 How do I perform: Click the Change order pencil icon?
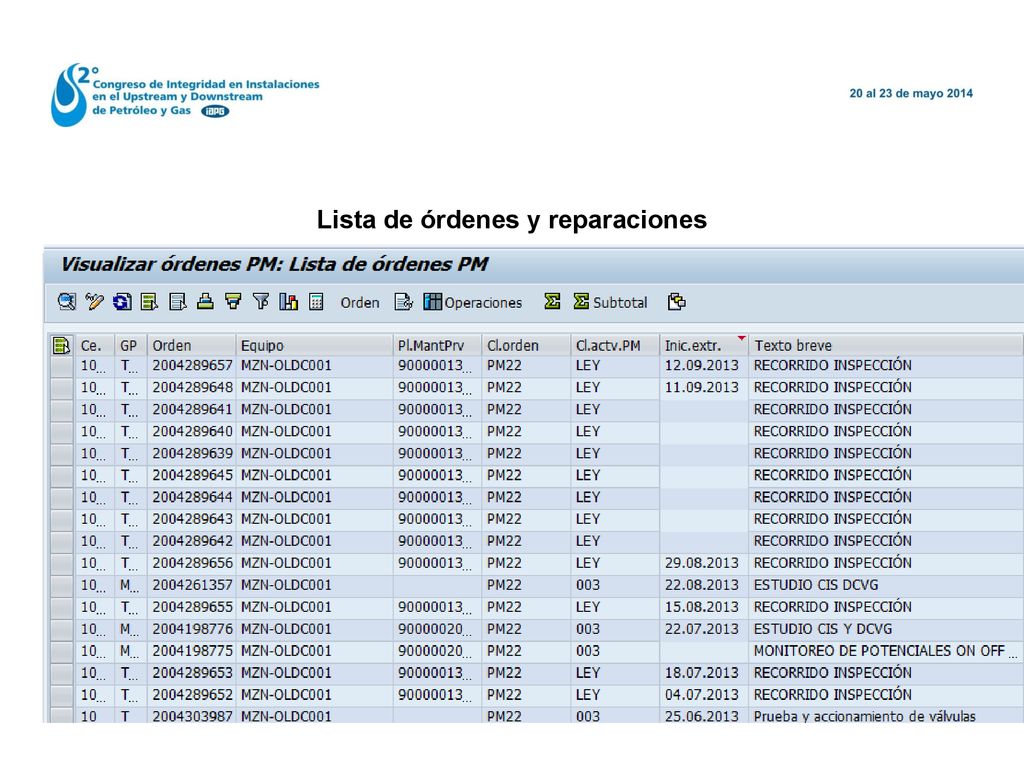94,302
